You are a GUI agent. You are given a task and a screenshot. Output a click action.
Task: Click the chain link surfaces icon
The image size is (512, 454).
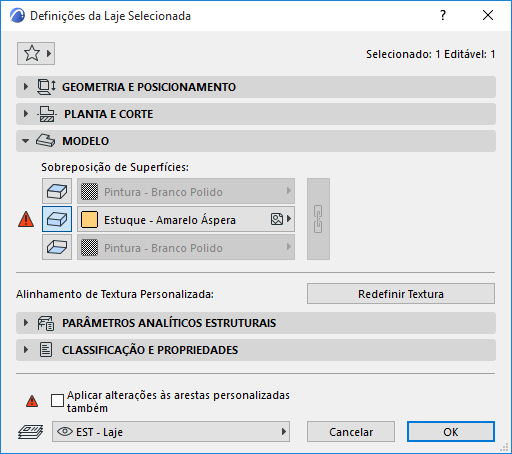click(318, 219)
